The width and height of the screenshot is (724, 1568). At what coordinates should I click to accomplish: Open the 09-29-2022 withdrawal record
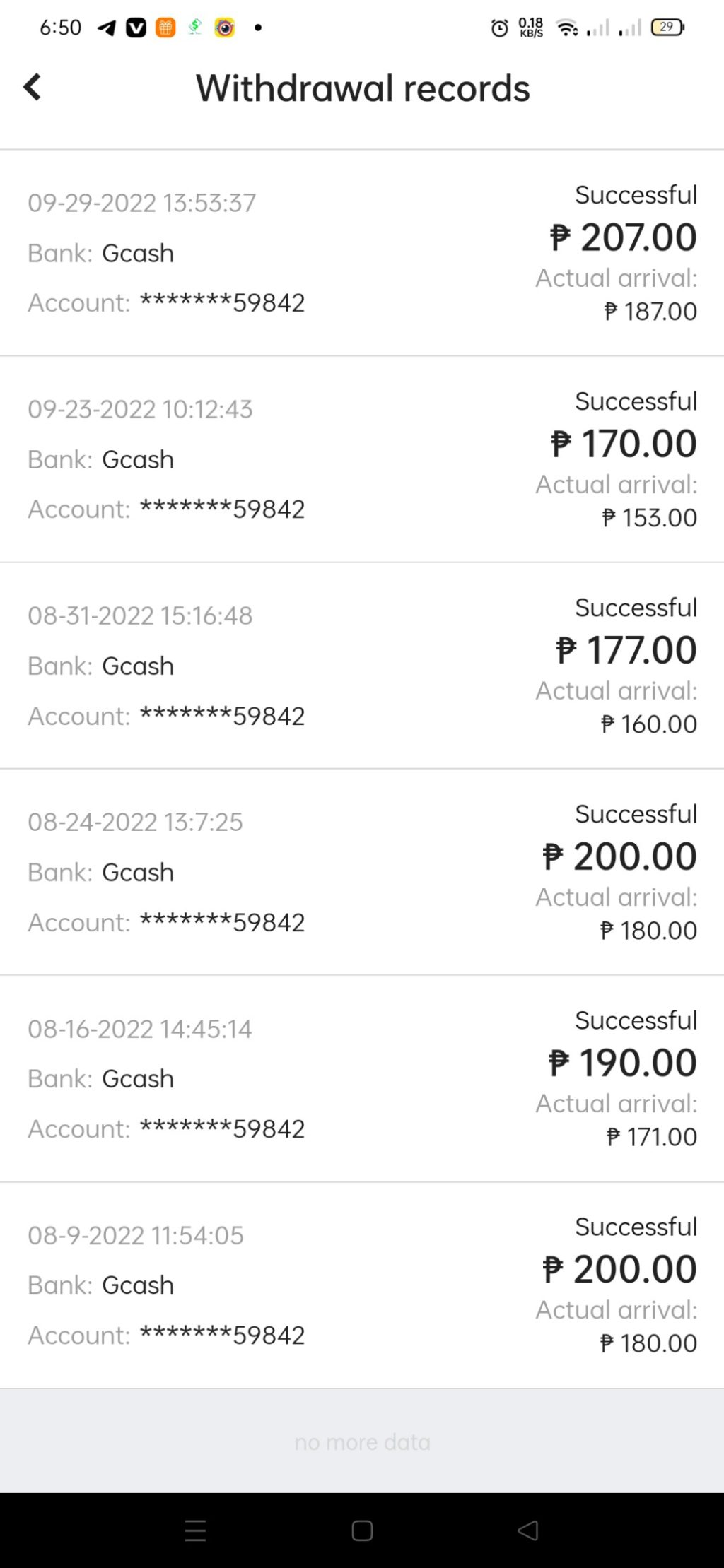(x=362, y=252)
